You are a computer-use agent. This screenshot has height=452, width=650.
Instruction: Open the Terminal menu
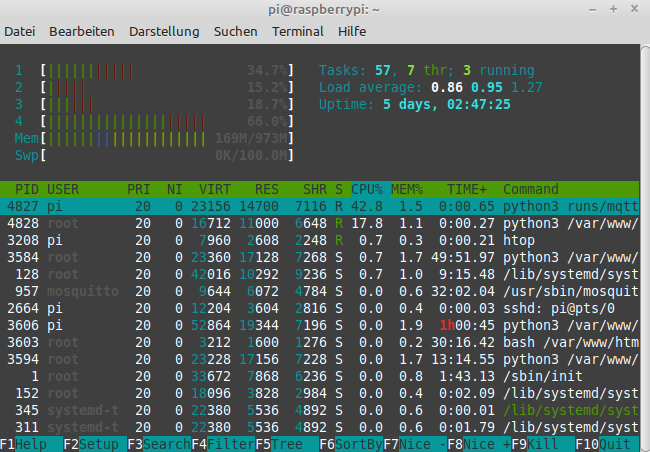298,31
